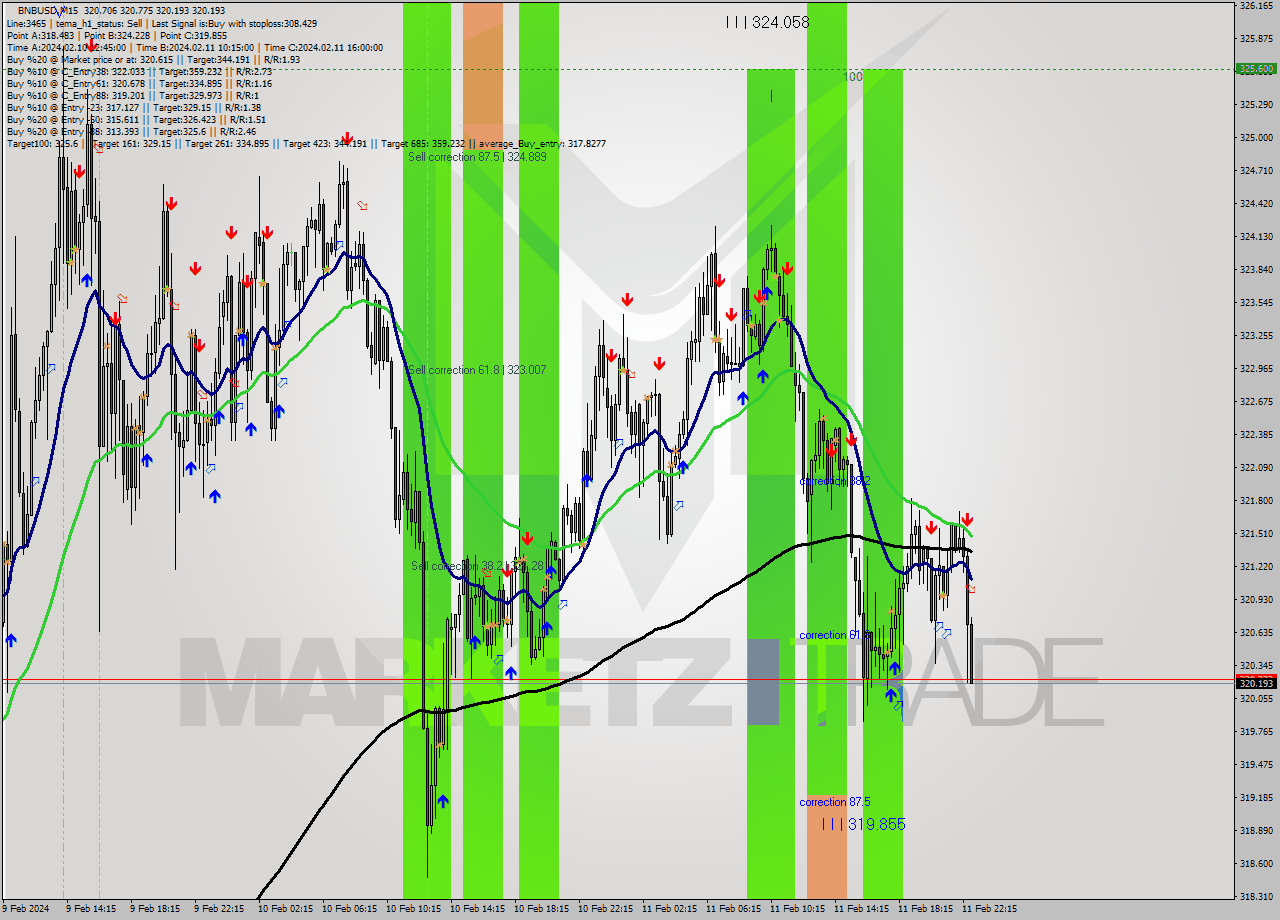Click the '11 Feb 18:15' time label
Image resolution: width=1280 pixels, height=920 pixels.
click(x=925, y=909)
